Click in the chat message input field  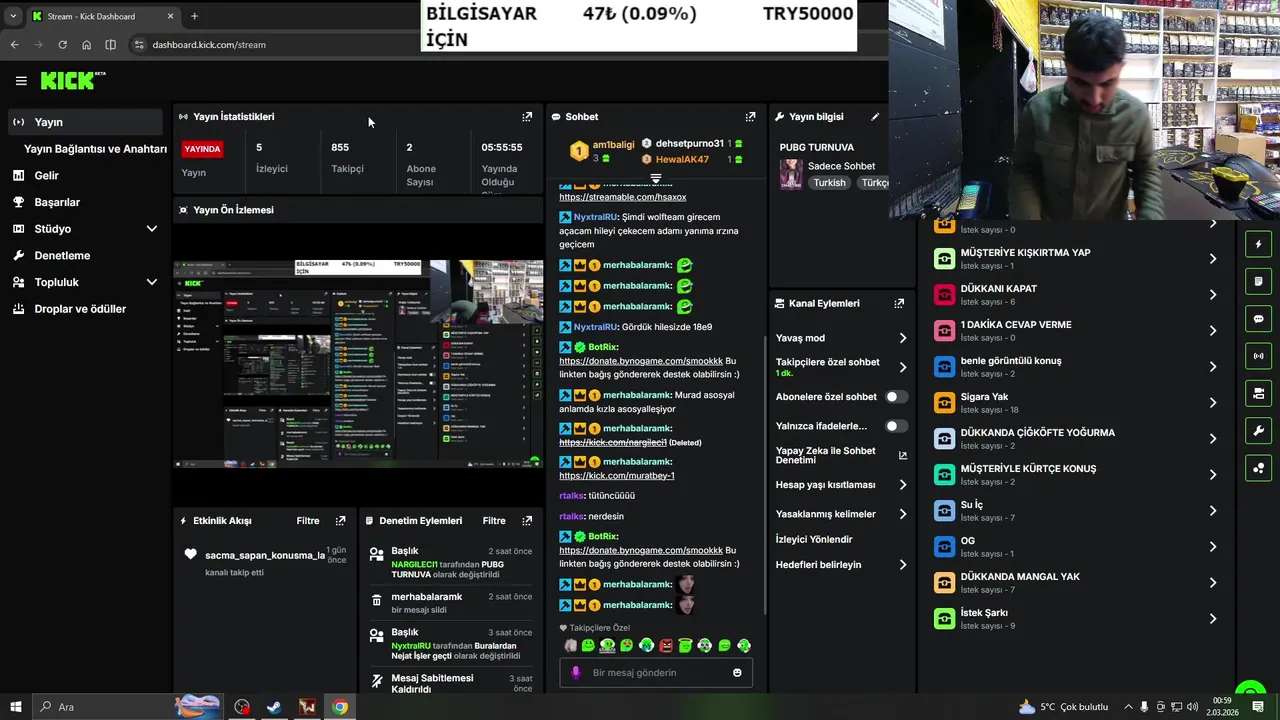pyautogui.click(x=656, y=673)
